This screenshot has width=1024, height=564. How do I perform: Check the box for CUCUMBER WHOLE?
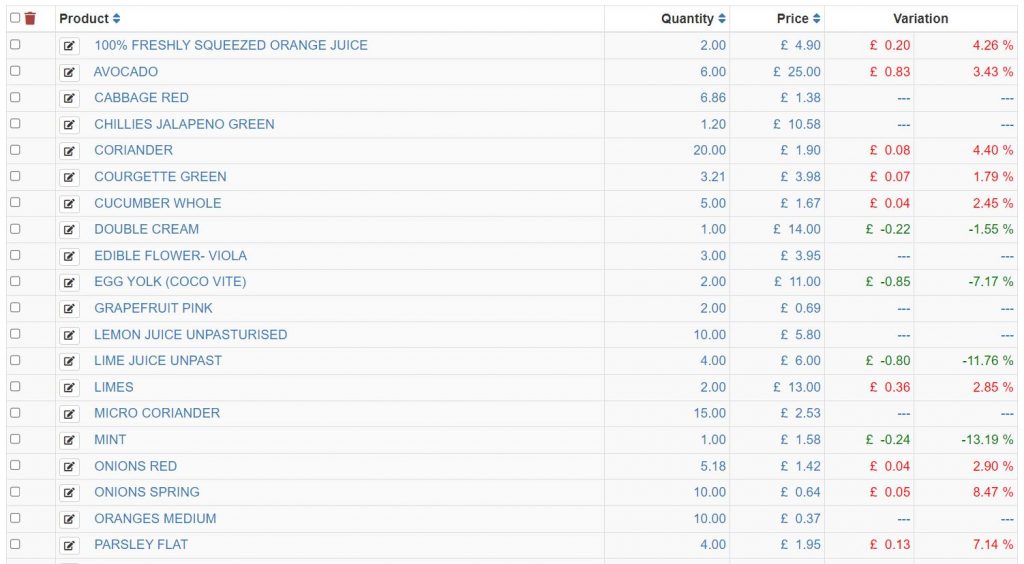coord(15,202)
